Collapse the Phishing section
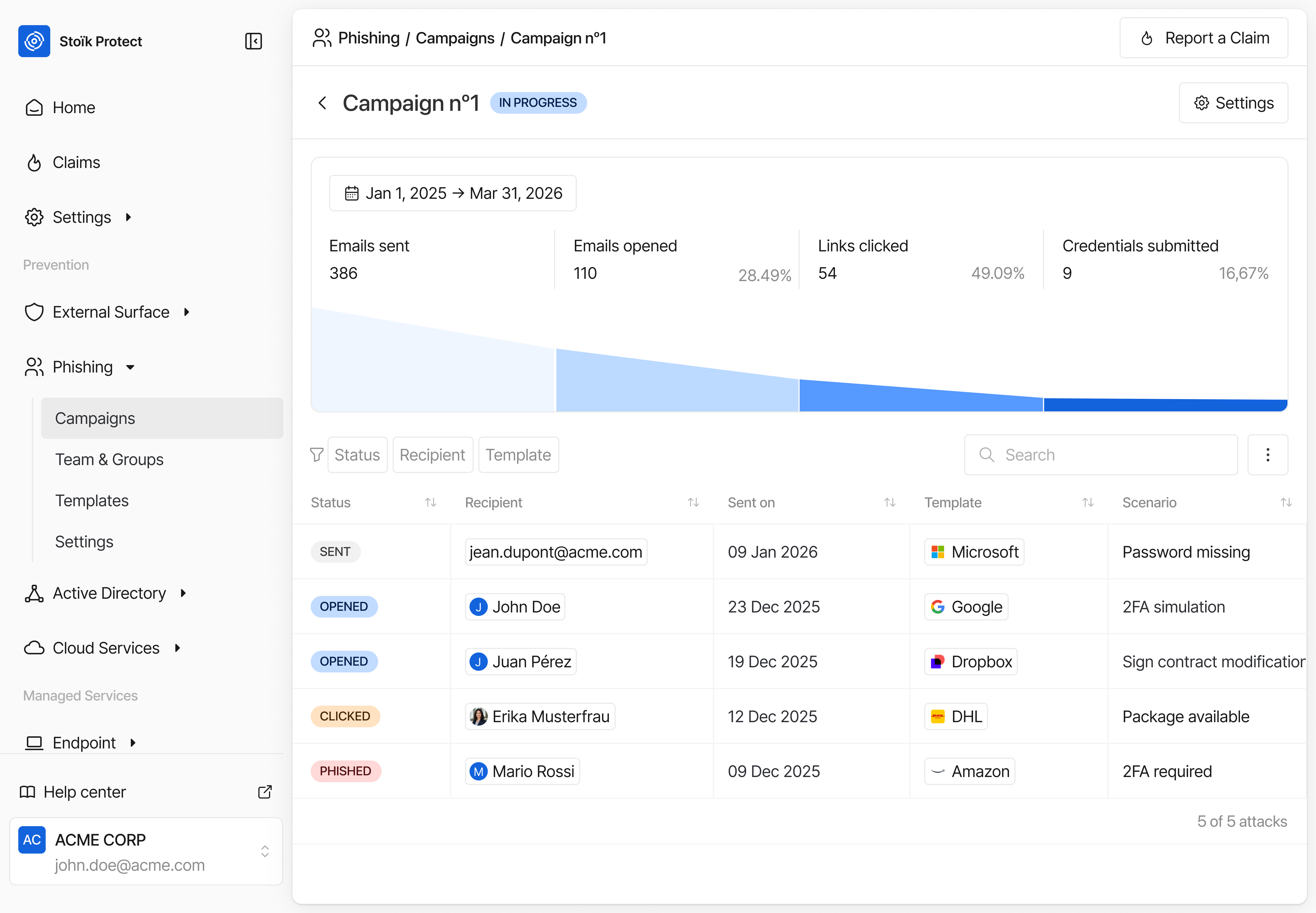 (83, 367)
